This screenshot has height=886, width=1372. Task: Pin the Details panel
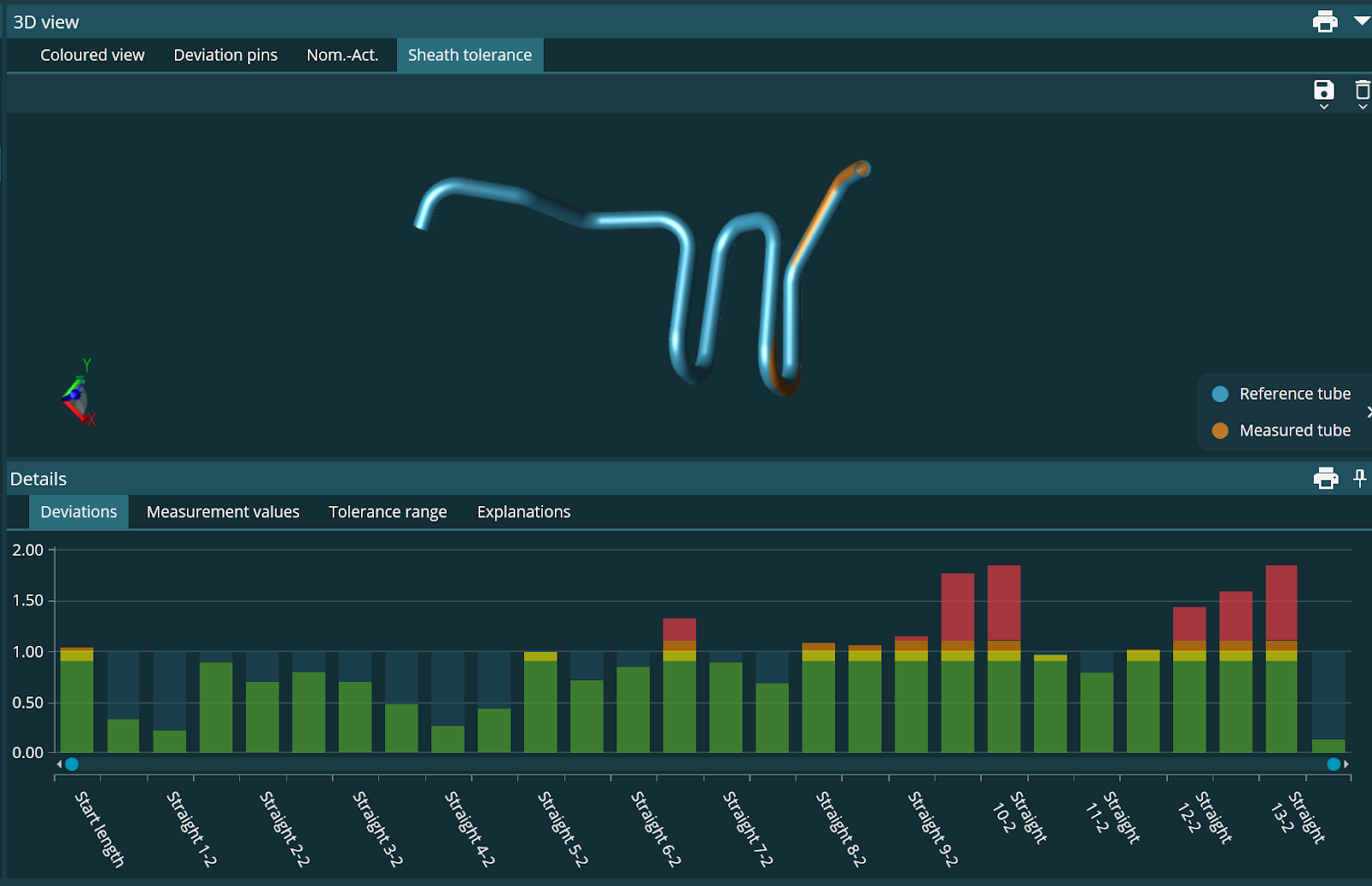pos(1360,478)
